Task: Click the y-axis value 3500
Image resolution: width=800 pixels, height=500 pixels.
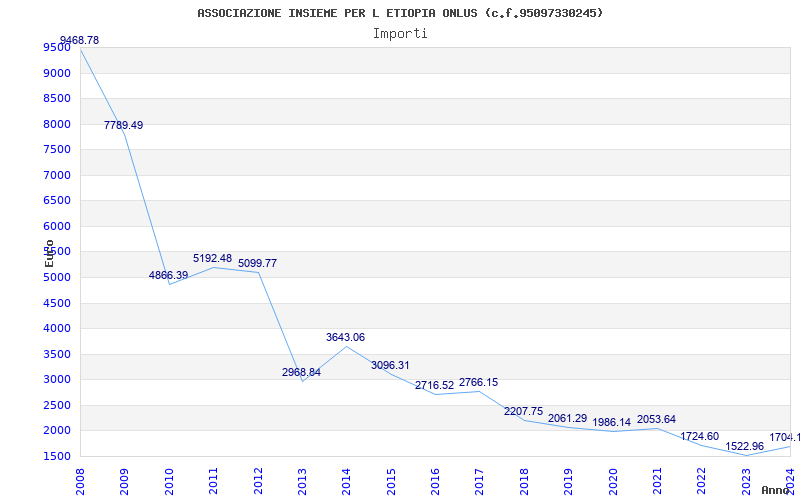Action: (57, 355)
